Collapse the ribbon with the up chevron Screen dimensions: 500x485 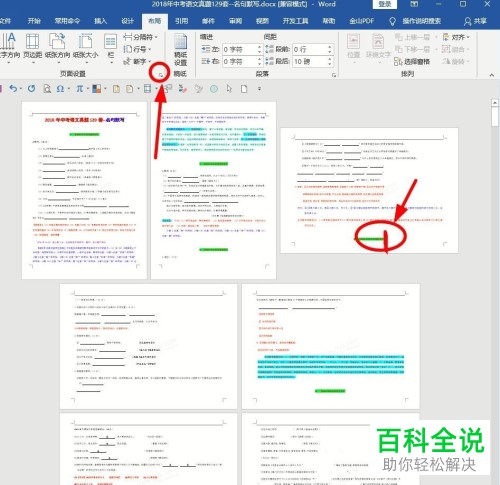(492, 75)
